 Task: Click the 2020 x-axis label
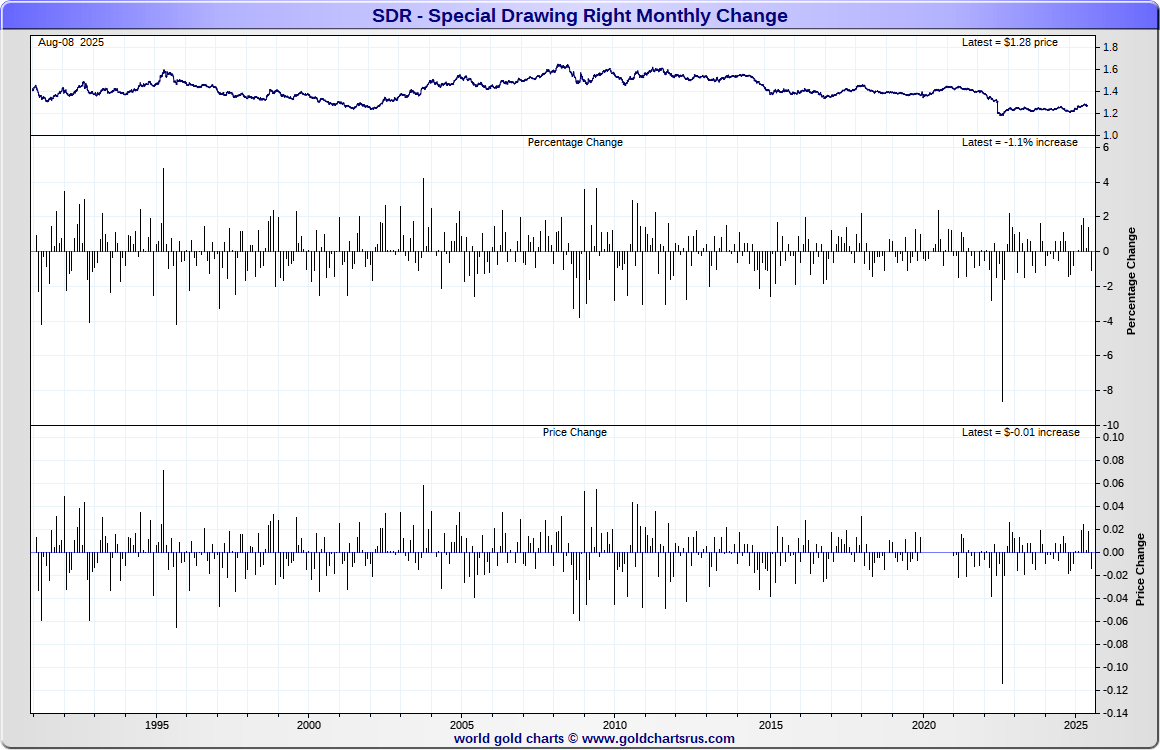(x=923, y=726)
